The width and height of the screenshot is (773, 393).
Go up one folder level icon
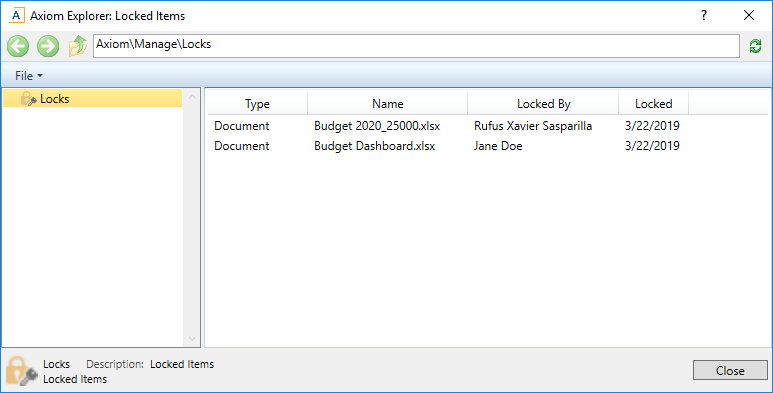(77, 46)
